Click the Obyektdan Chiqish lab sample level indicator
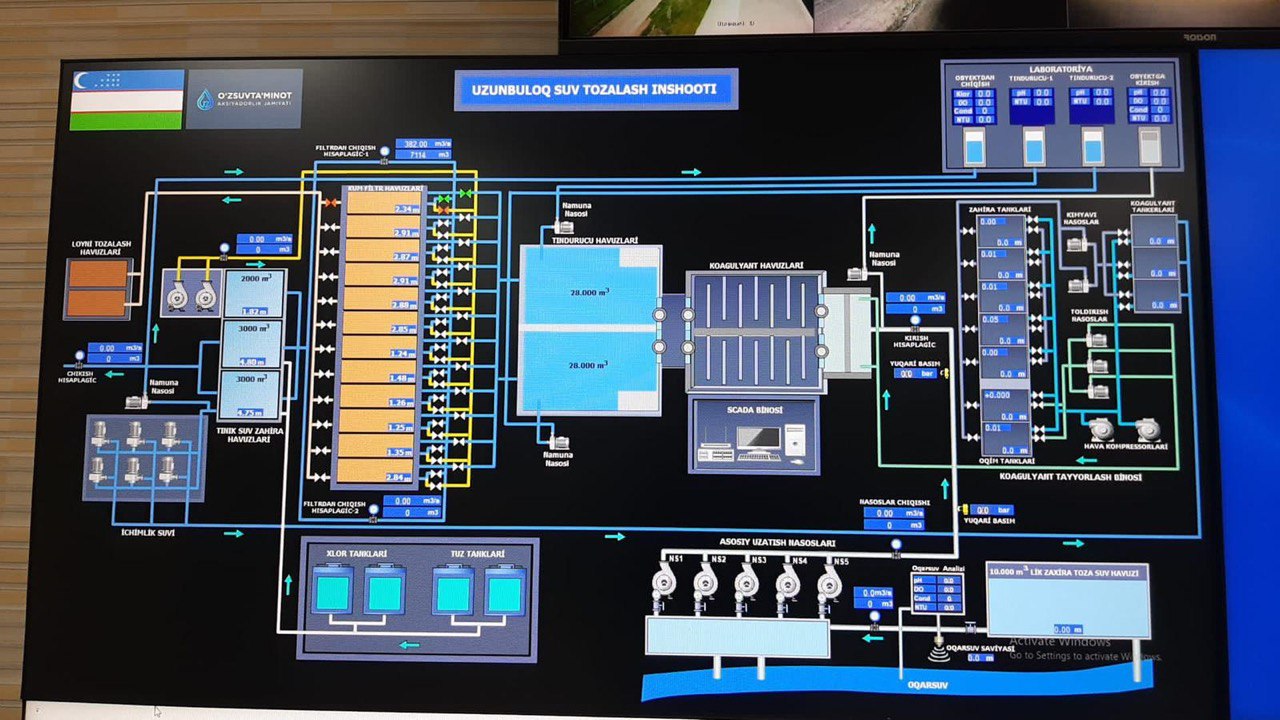The height and width of the screenshot is (720, 1280). (973, 147)
